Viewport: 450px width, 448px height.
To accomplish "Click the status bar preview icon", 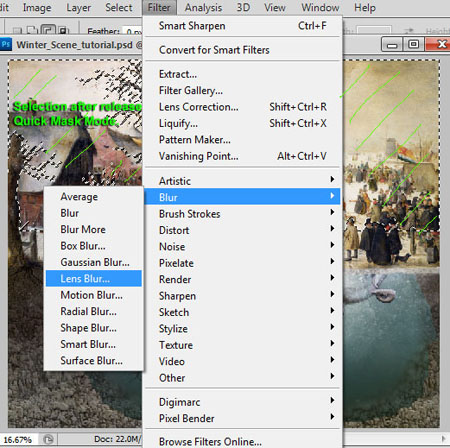I will click(49, 439).
